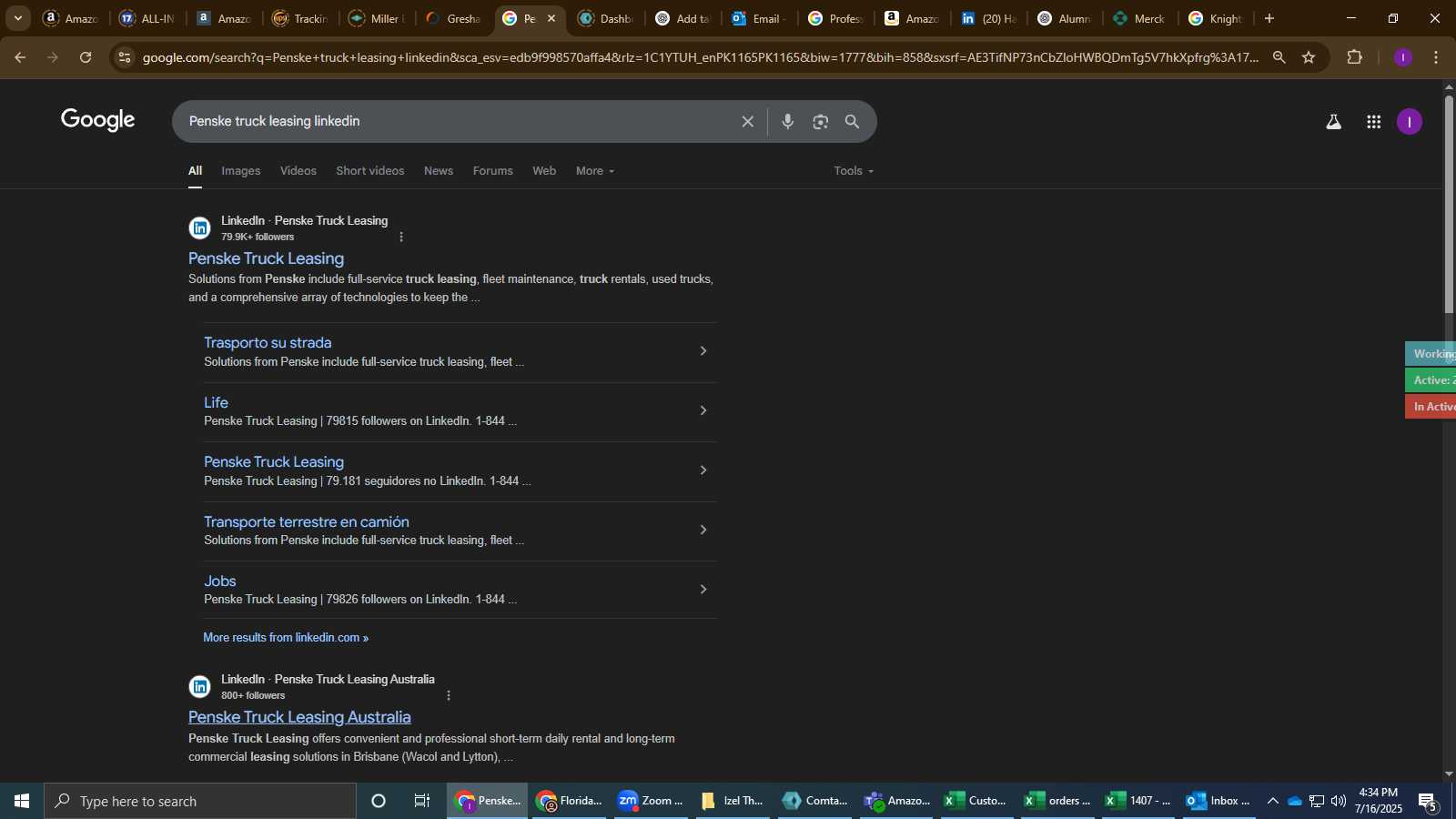Open browser extensions puzzle icon
The image size is (1456, 819).
pyautogui.click(x=1355, y=57)
